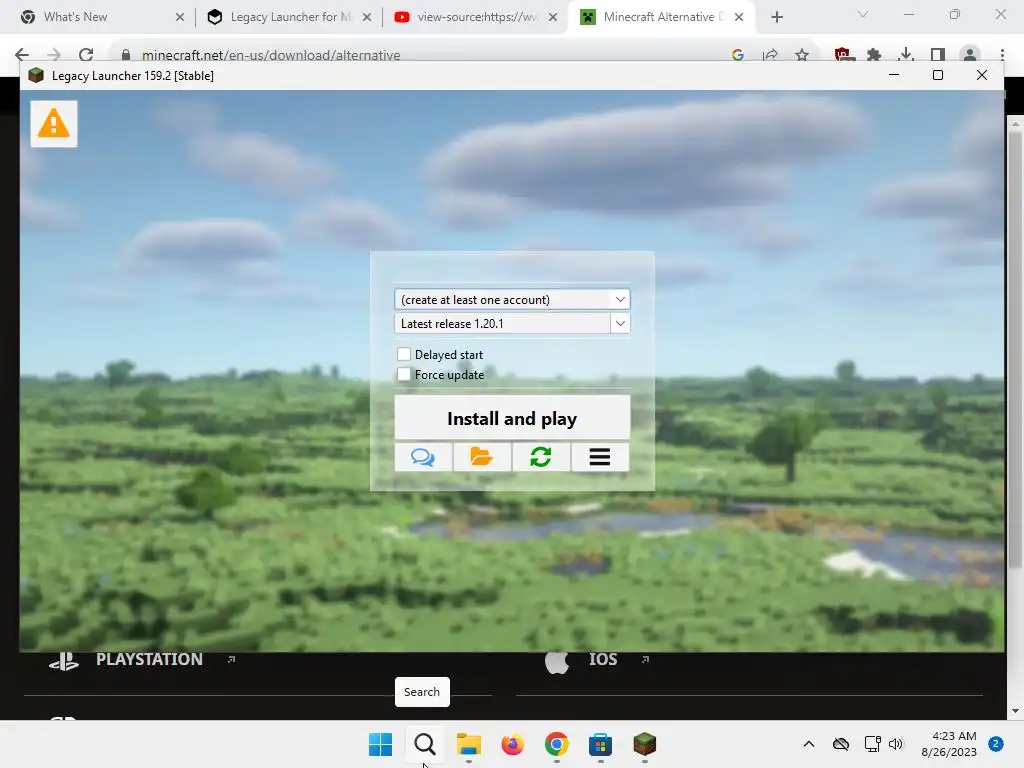Open a new browser tab
The width and height of the screenshot is (1024, 768).
[776, 17]
